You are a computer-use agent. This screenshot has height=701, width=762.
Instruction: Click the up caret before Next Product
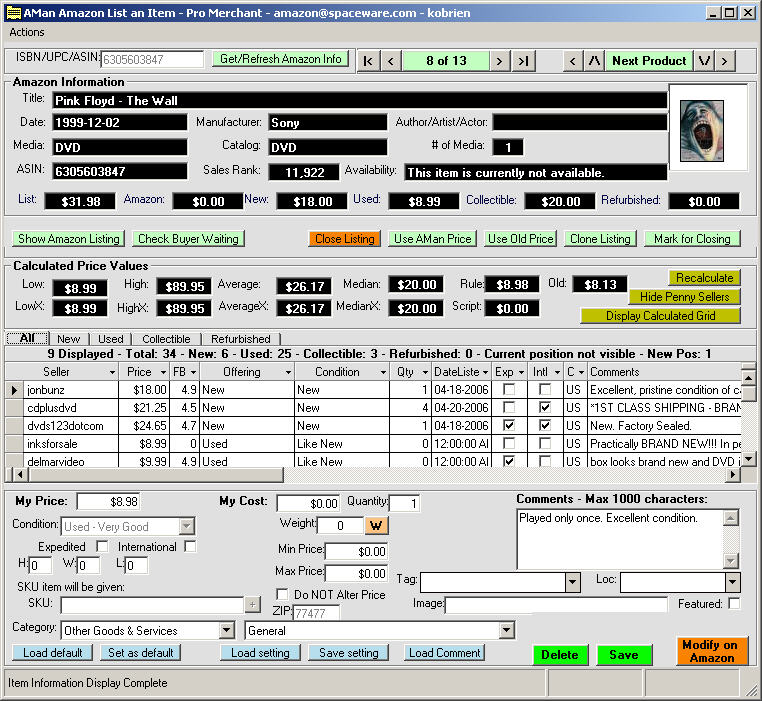point(595,61)
